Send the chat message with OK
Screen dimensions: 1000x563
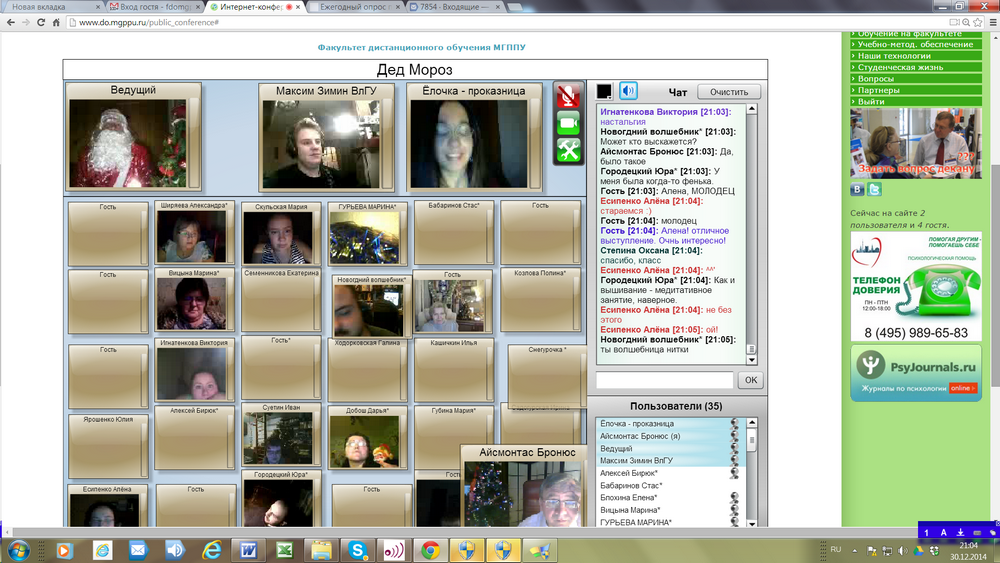pyautogui.click(x=751, y=380)
